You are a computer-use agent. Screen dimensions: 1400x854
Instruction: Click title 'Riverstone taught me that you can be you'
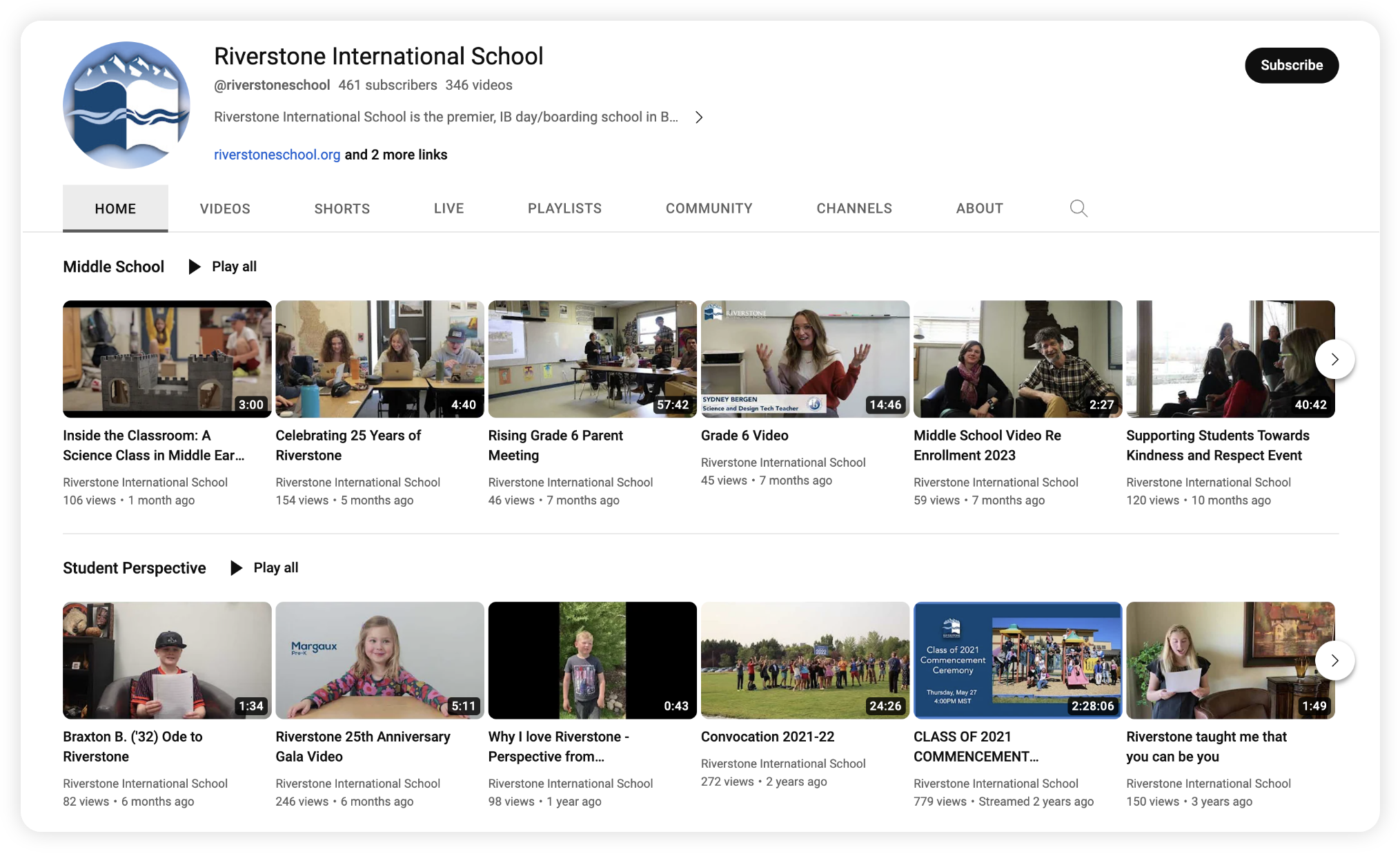1207,746
